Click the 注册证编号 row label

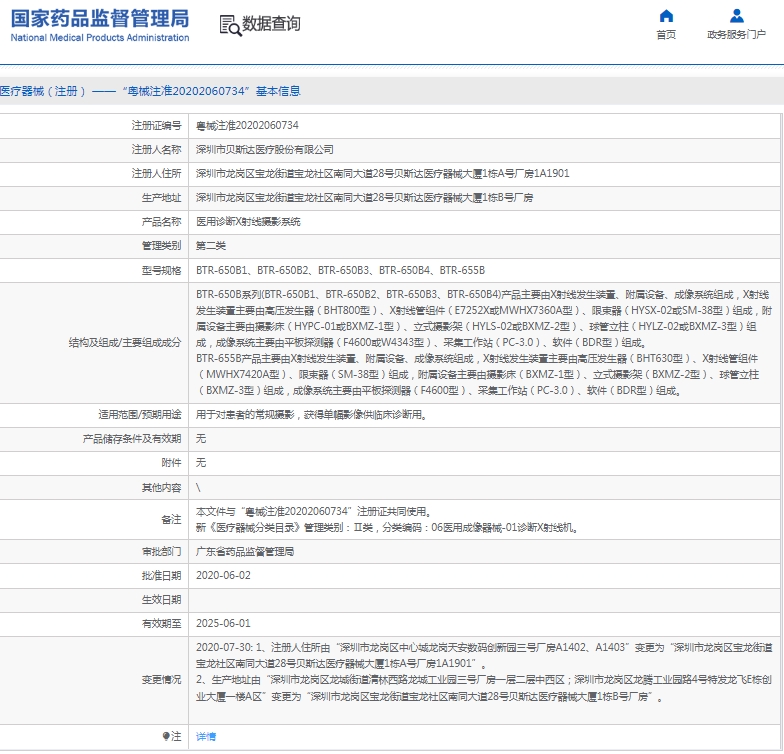tap(156, 126)
